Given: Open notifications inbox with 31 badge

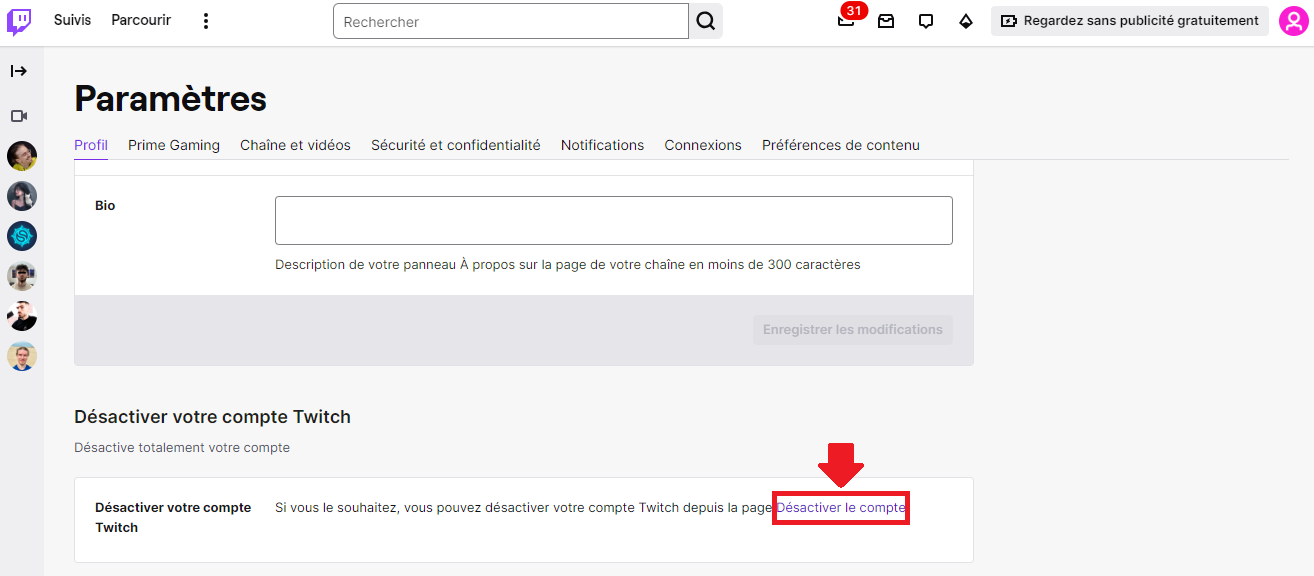Looking at the screenshot, I should 847,21.
